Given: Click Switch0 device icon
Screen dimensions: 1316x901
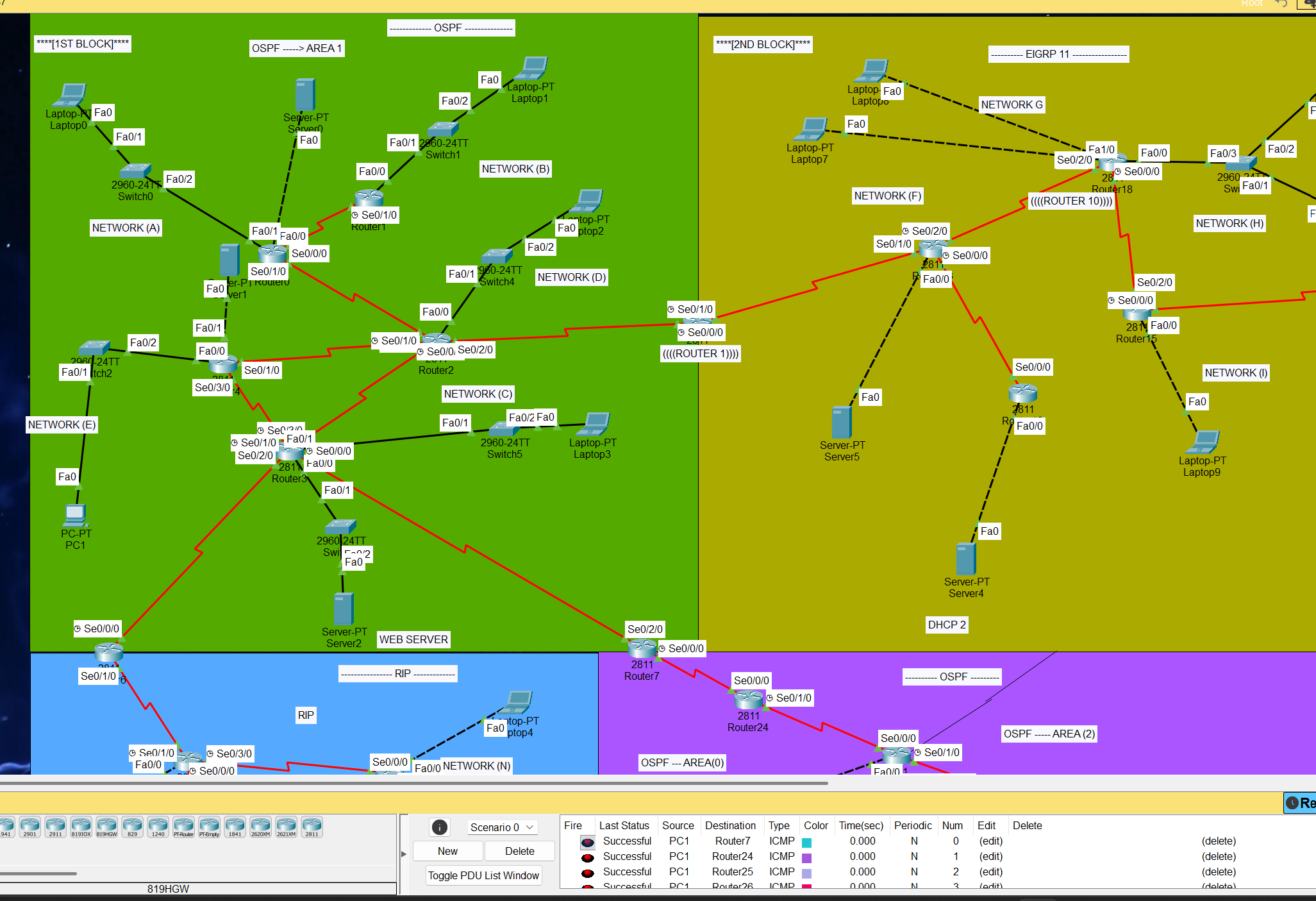Looking at the screenshot, I should pyautogui.click(x=135, y=171).
